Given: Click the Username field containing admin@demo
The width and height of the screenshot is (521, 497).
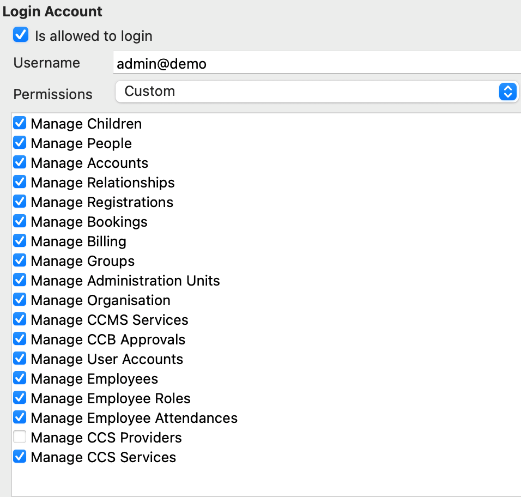Looking at the screenshot, I should pyautogui.click(x=317, y=63).
